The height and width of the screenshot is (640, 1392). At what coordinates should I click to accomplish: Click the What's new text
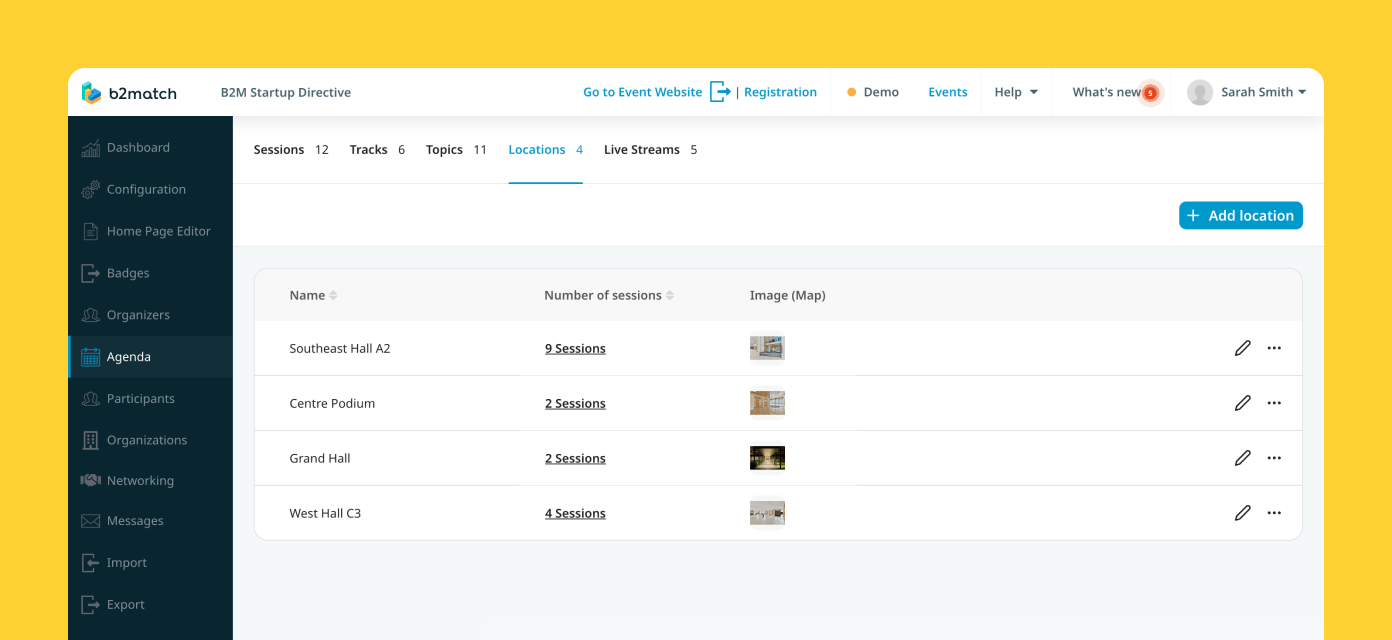coord(1106,92)
